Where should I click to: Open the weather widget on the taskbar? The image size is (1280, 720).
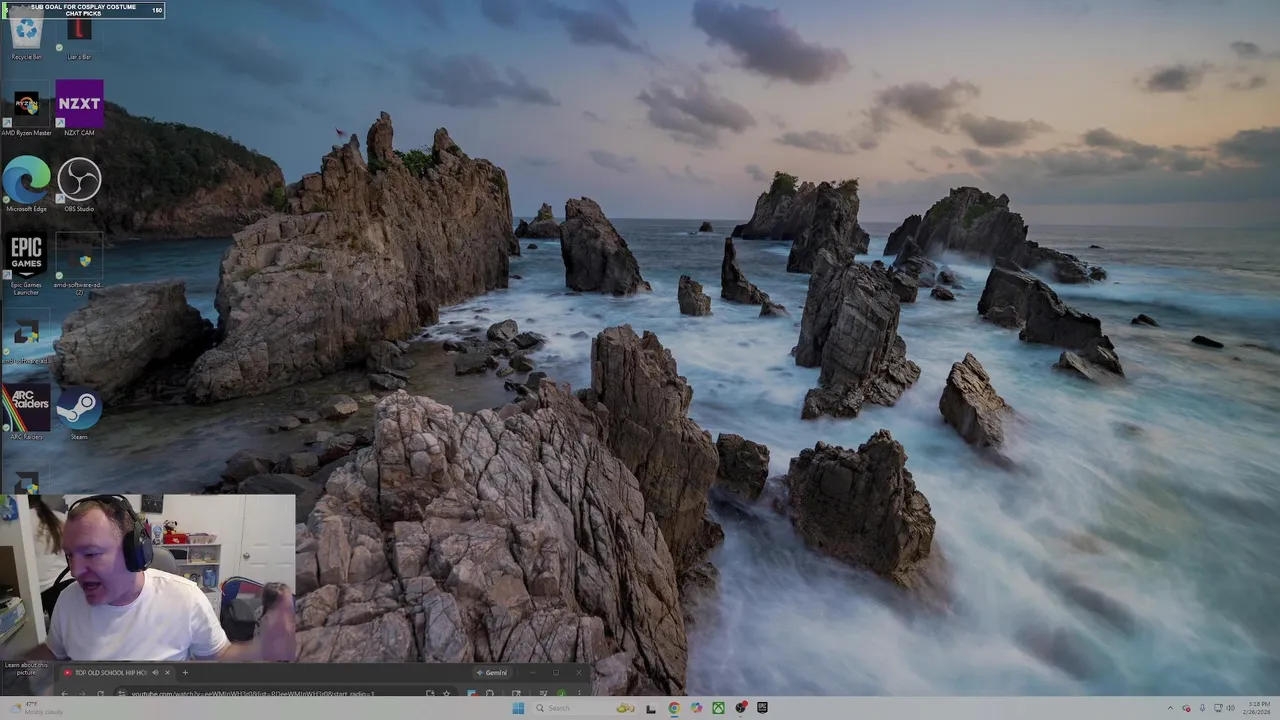tap(36, 708)
